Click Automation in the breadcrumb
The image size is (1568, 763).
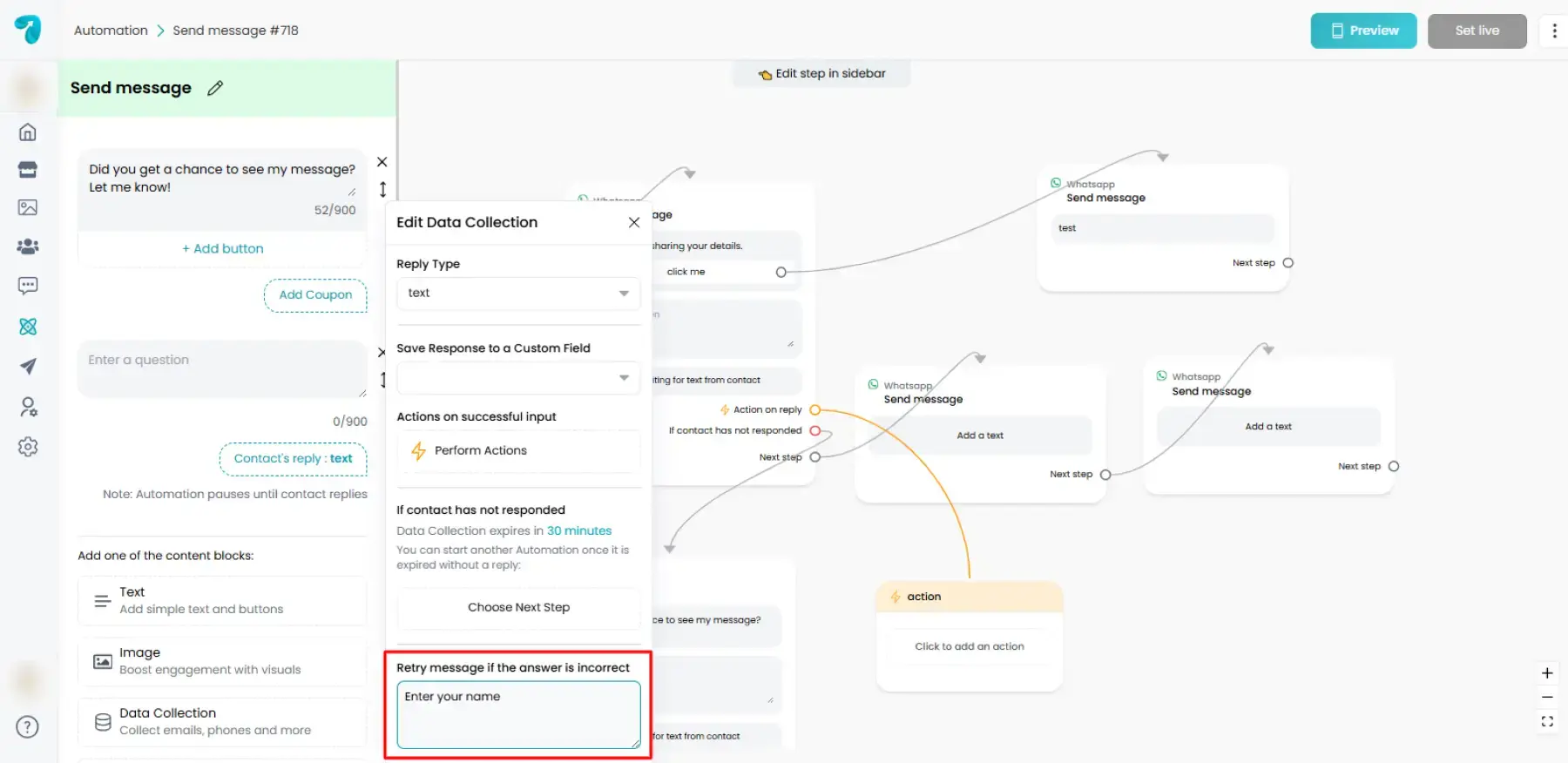pyautogui.click(x=111, y=30)
